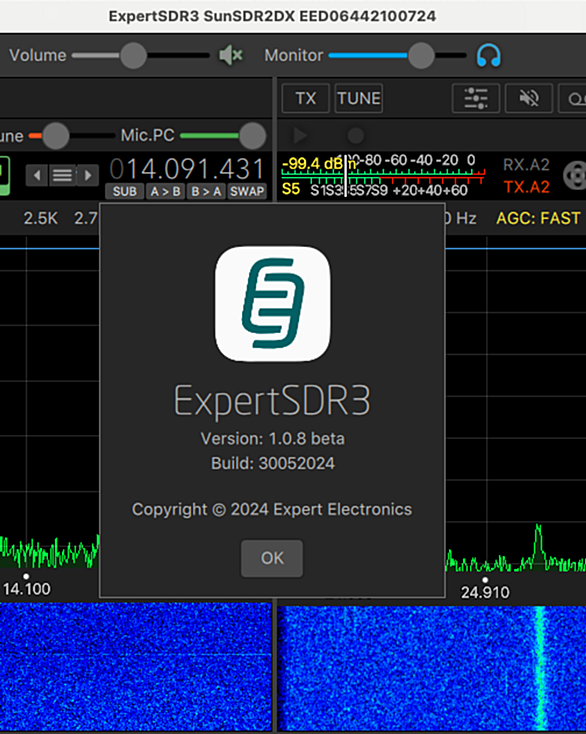Open the band menu hamburger icon
This screenshot has width=586, height=734.
pyautogui.click(x=62, y=176)
